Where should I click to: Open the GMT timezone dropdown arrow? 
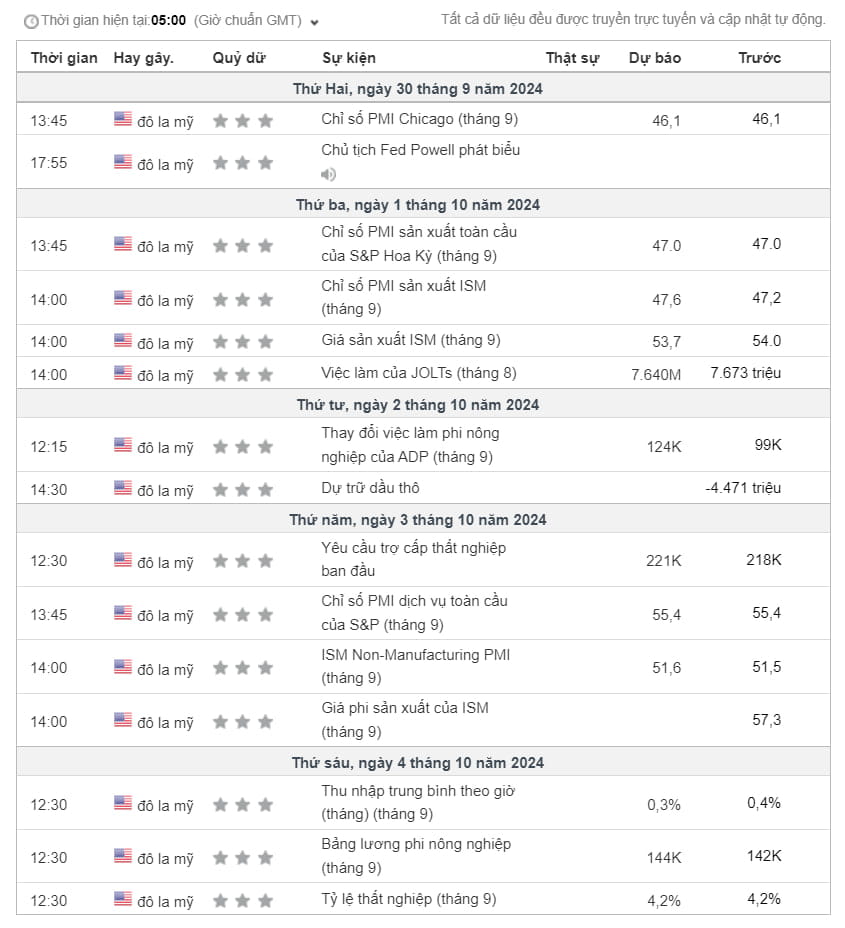coord(315,22)
